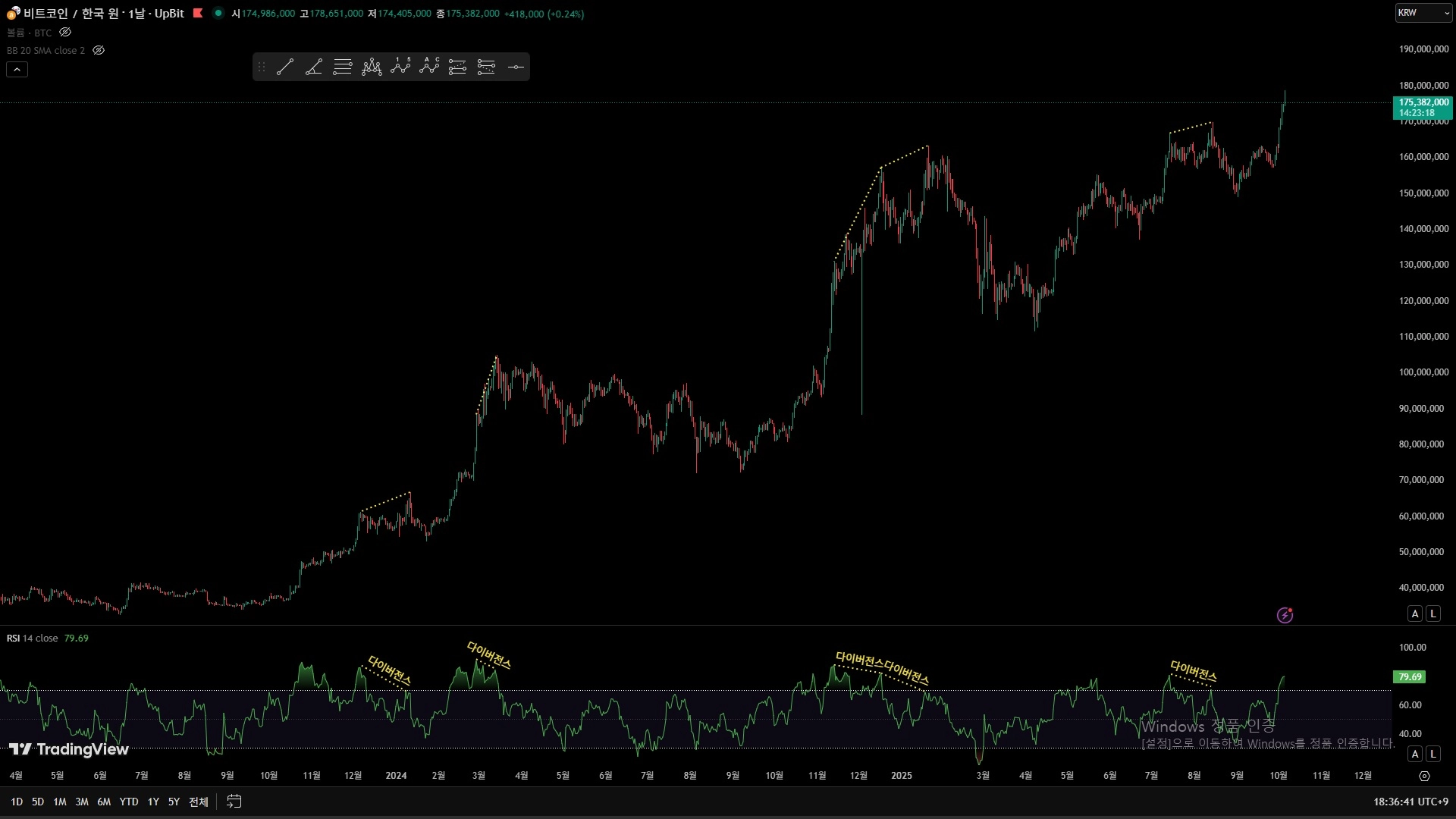Toggle log scale L on RSI pane

point(1433,754)
